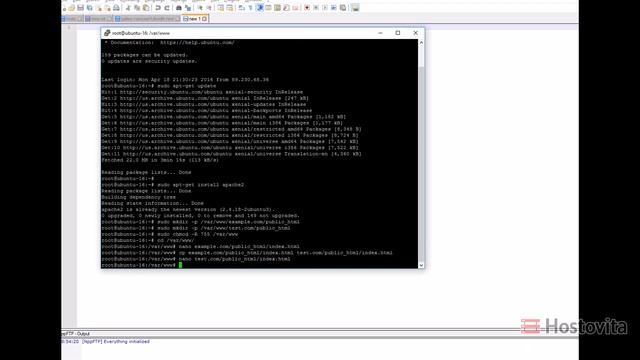Image resolution: width=640 pixels, height=360 pixels.
Task: Click the last icon on the Notepad++ toolbar
Action: point(355,8)
